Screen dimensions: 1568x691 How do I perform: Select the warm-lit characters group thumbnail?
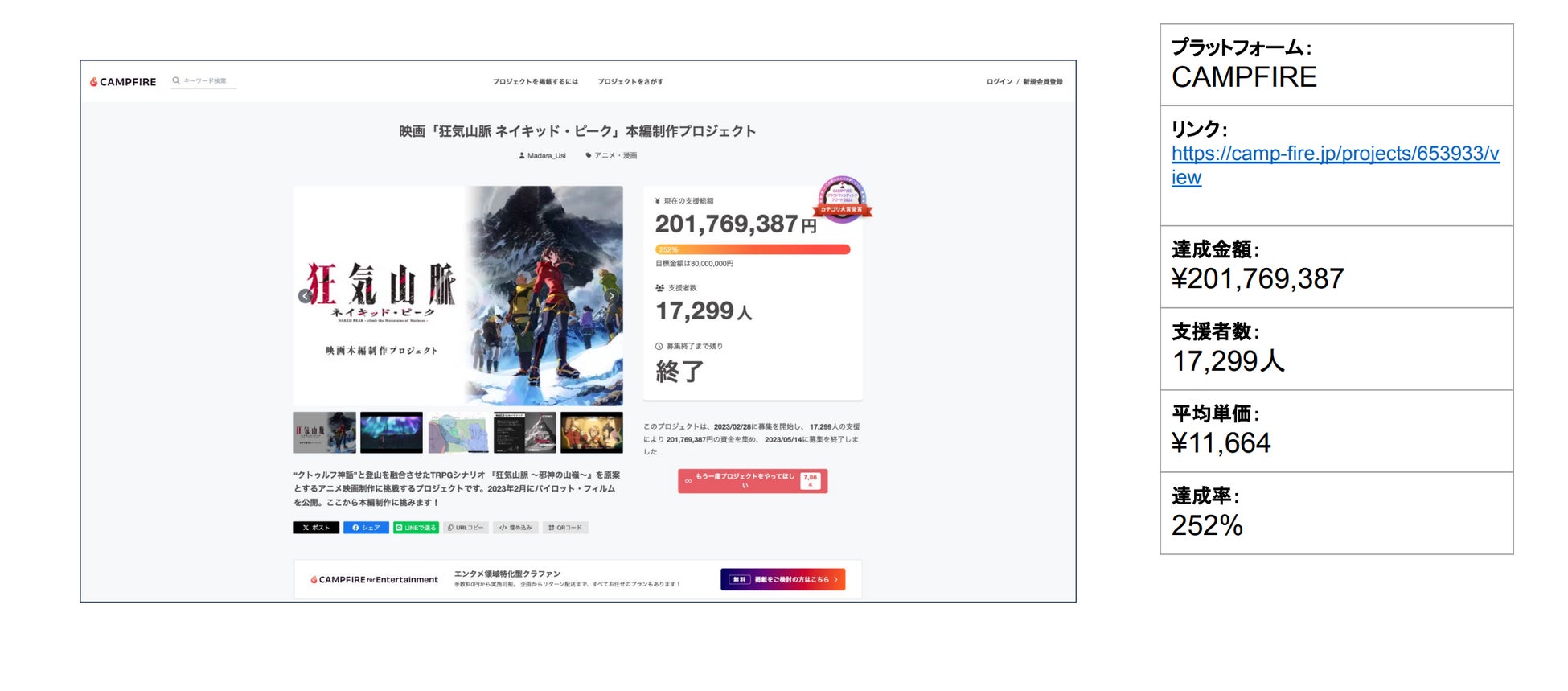pos(592,433)
